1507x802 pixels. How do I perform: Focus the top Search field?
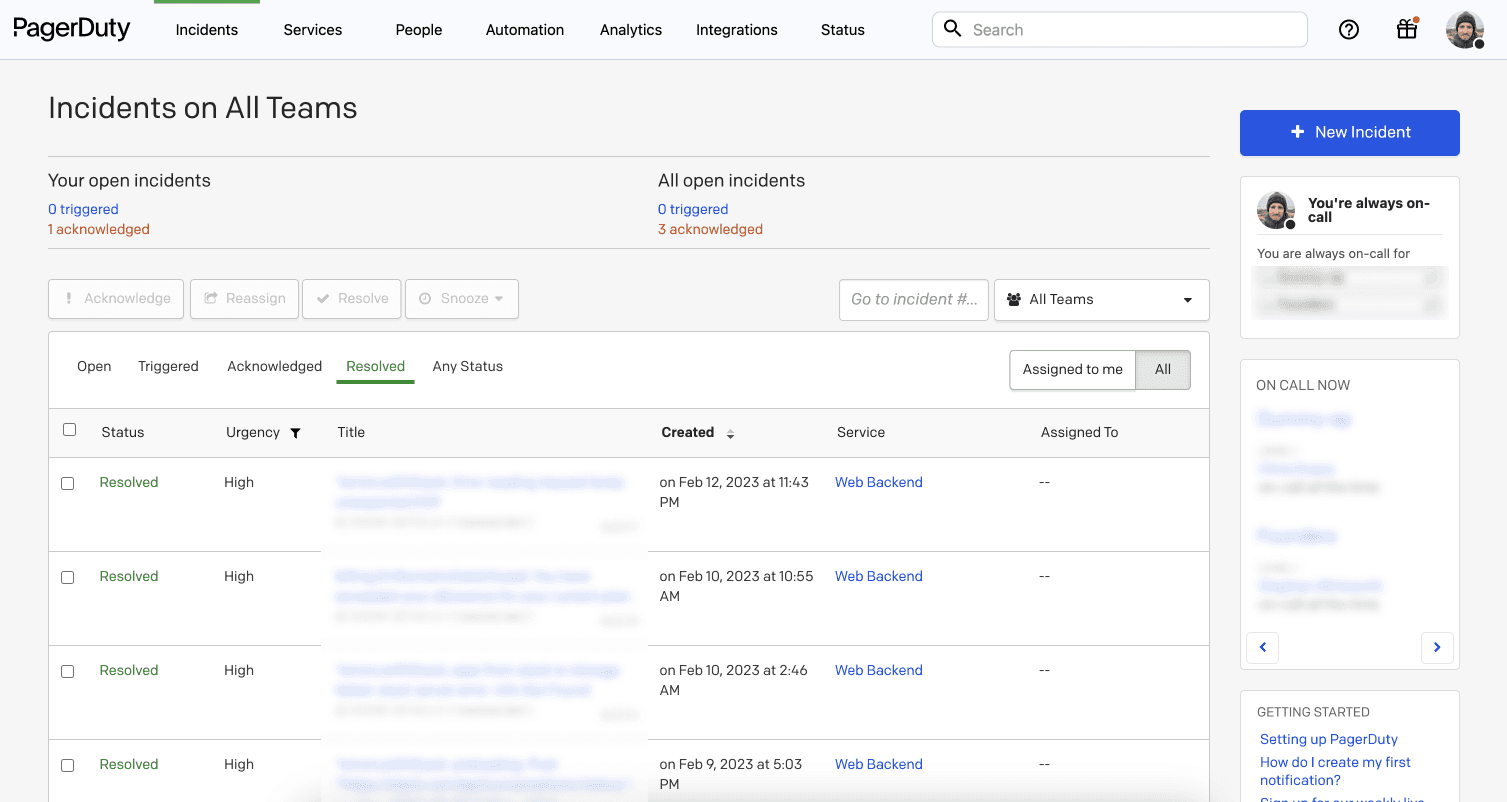click(1120, 29)
